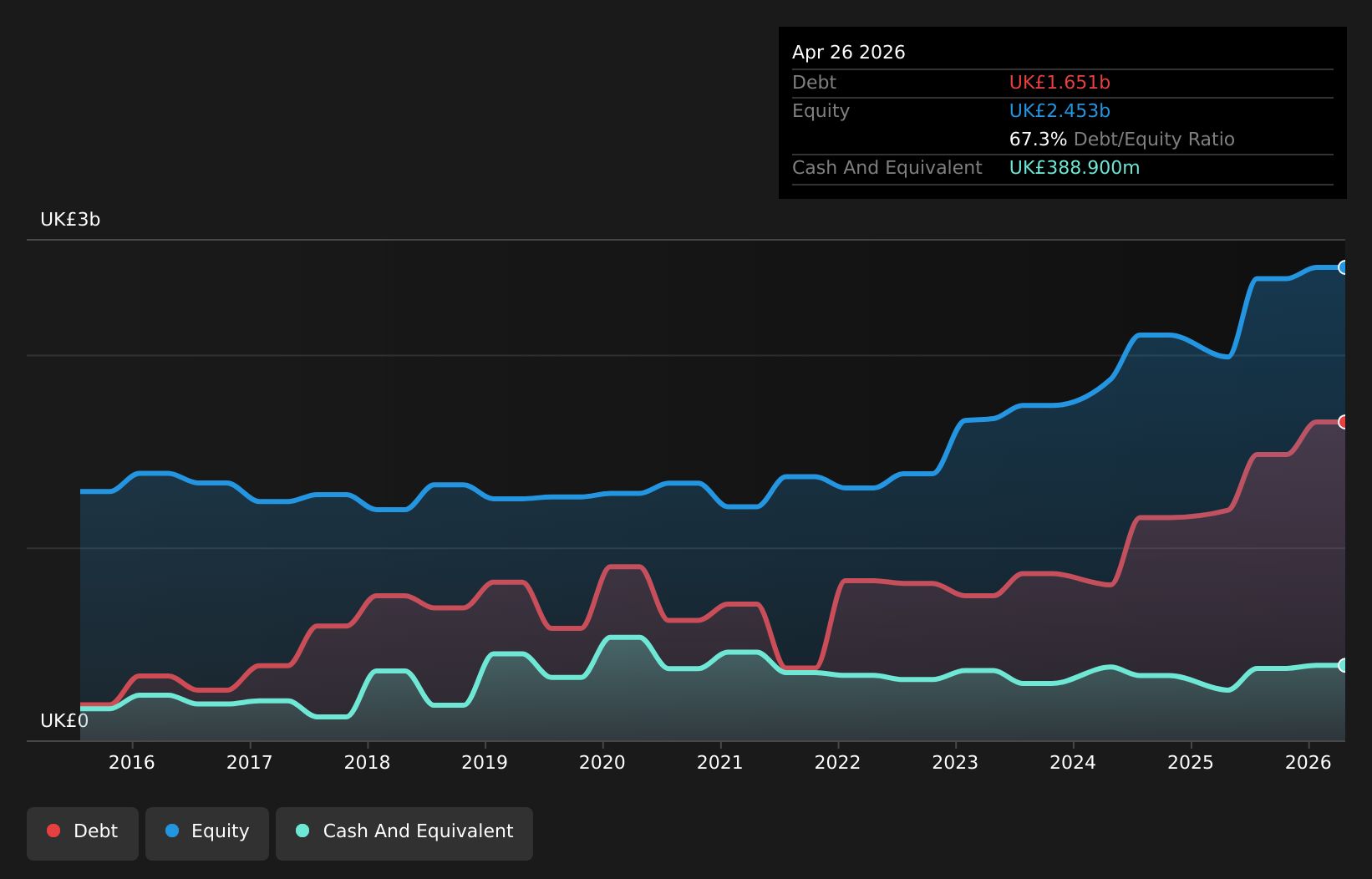This screenshot has width=1372, height=879.
Task: Click the Apr 26 2026 tooltip date
Action: (x=849, y=53)
